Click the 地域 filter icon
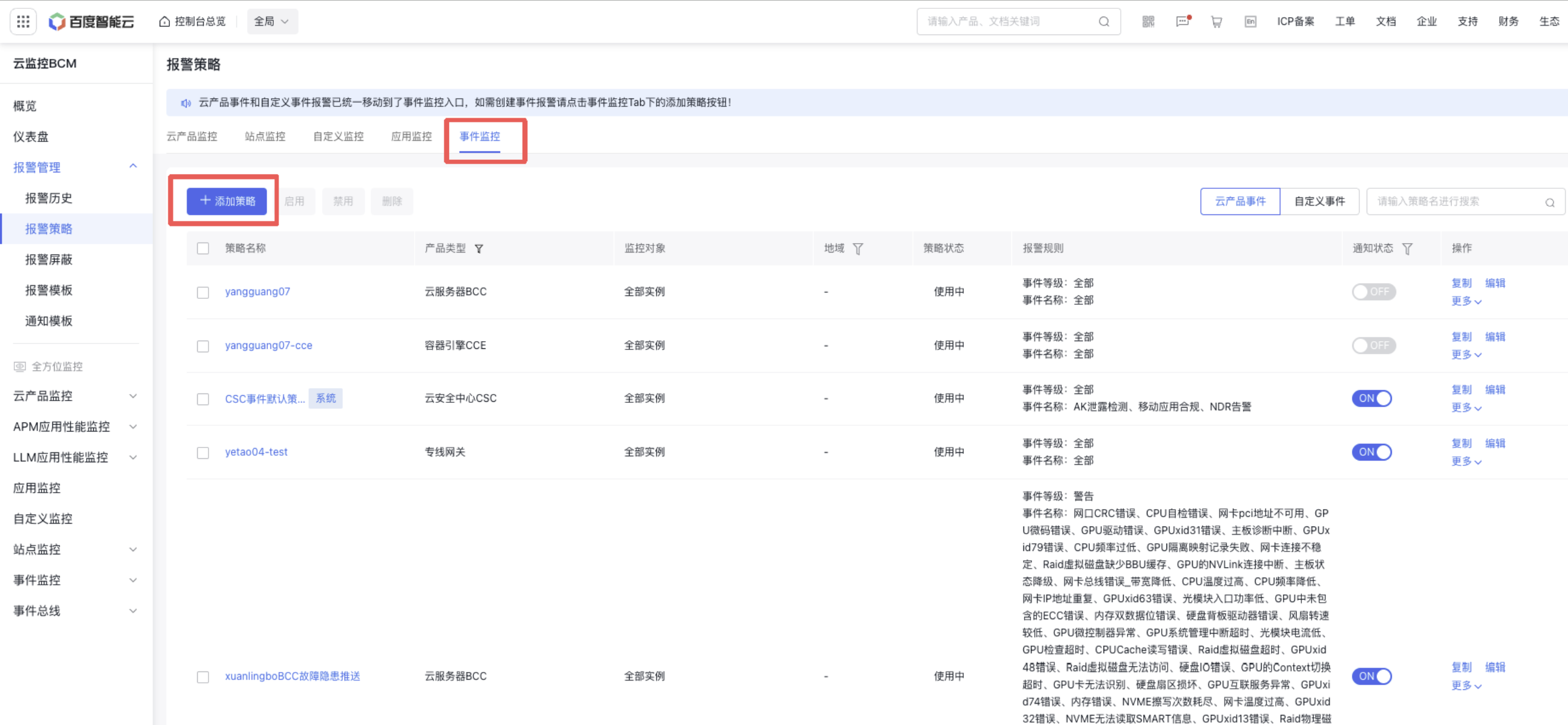 click(858, 248)
